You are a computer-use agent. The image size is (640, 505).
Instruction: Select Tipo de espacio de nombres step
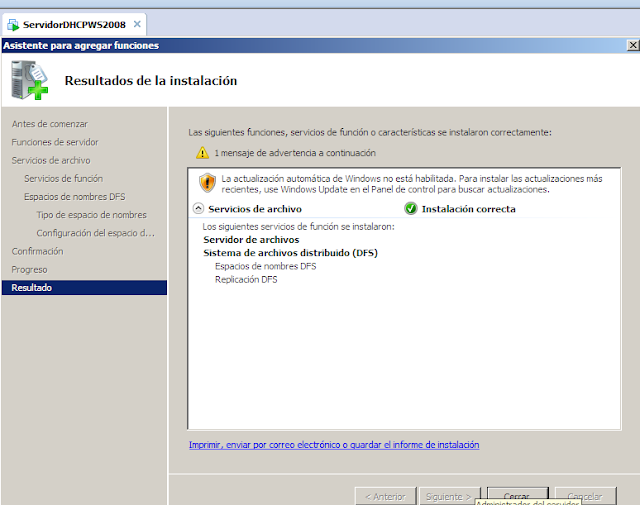click(x=91, y=215)
